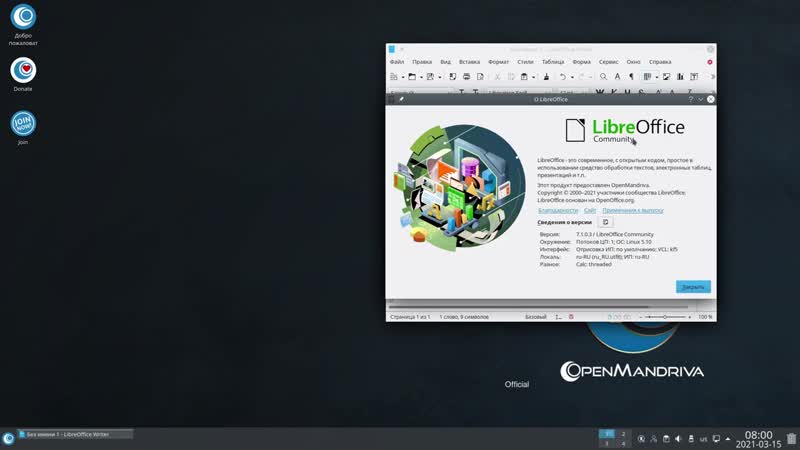Click the Undo arrow icon

[563, 77]
